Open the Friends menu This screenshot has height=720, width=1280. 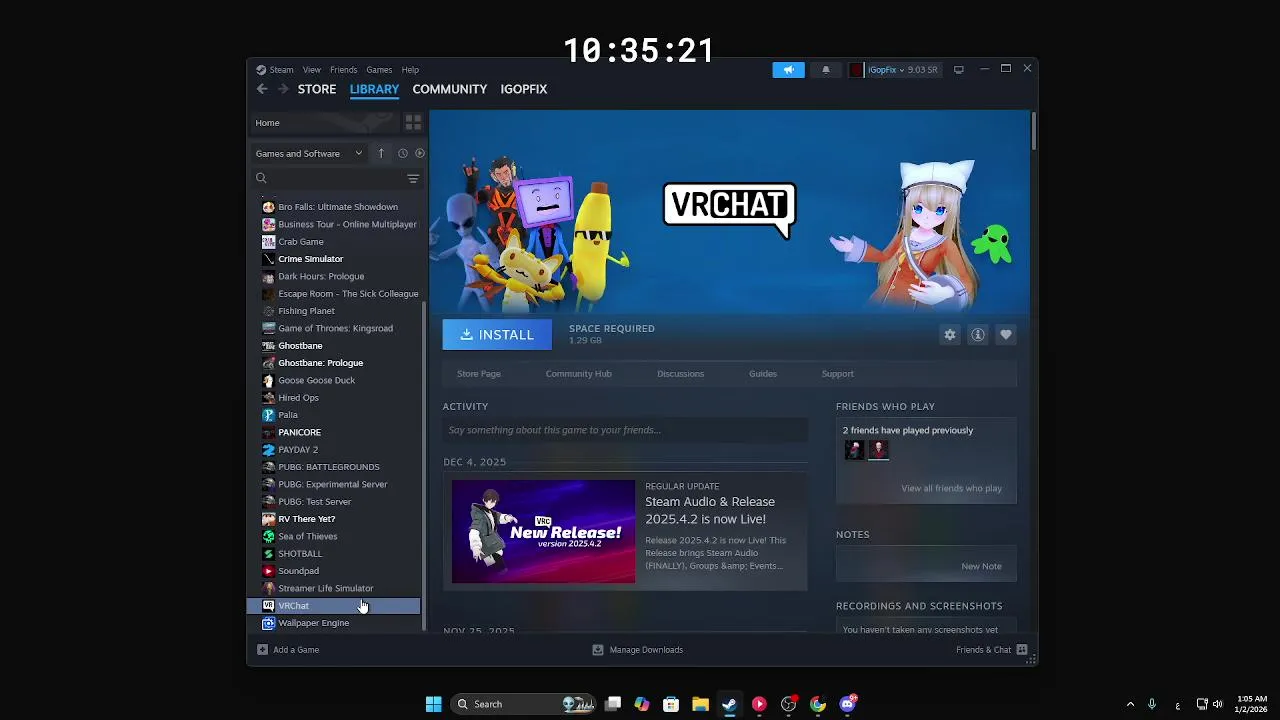tap(343, 70)
